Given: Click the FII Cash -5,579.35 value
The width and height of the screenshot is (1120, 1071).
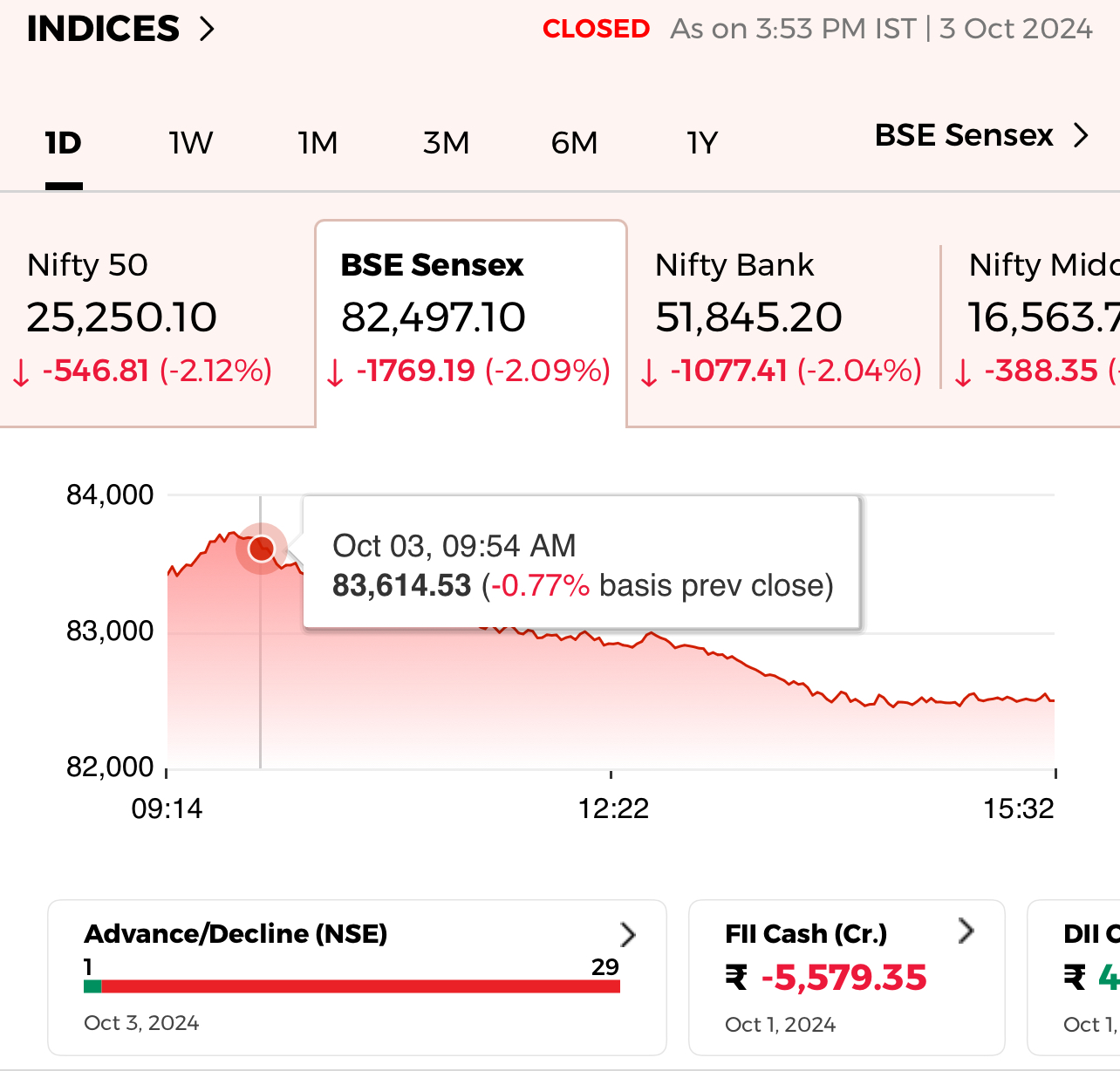Looking at the screenshot, I should coord(843,978).
